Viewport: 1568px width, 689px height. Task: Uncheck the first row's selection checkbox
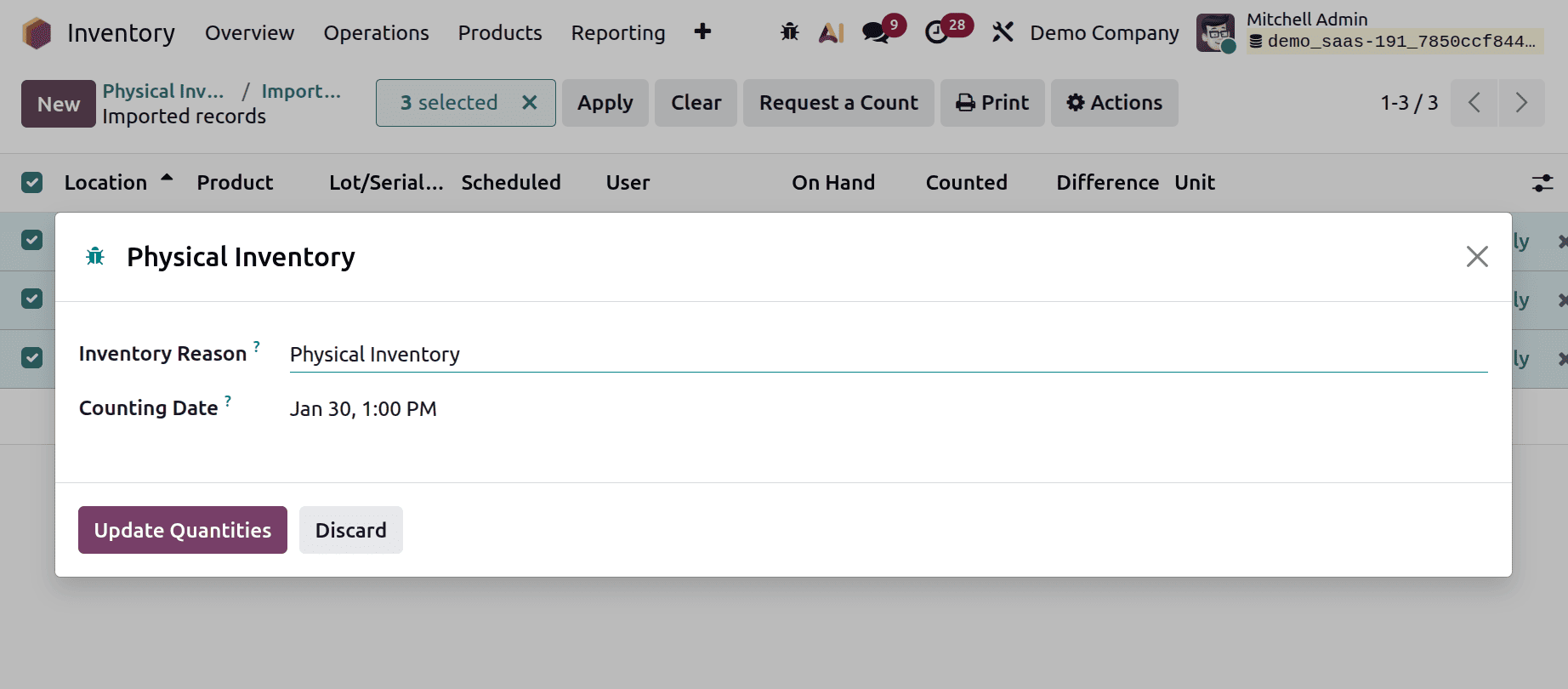click(31, 240)
